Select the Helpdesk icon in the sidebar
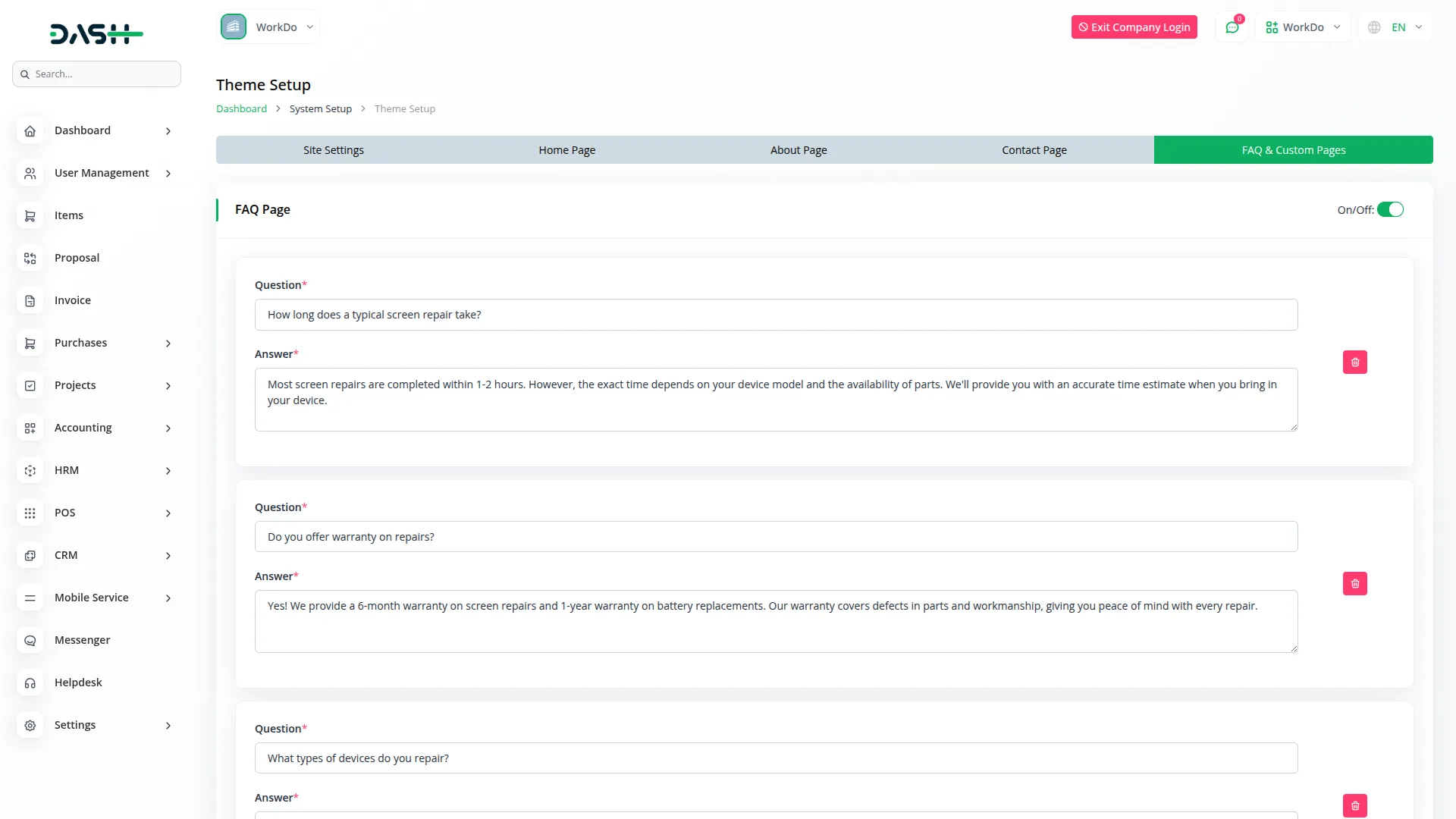This screenshot has width=1456, height=819. click(x=30, y=682)
